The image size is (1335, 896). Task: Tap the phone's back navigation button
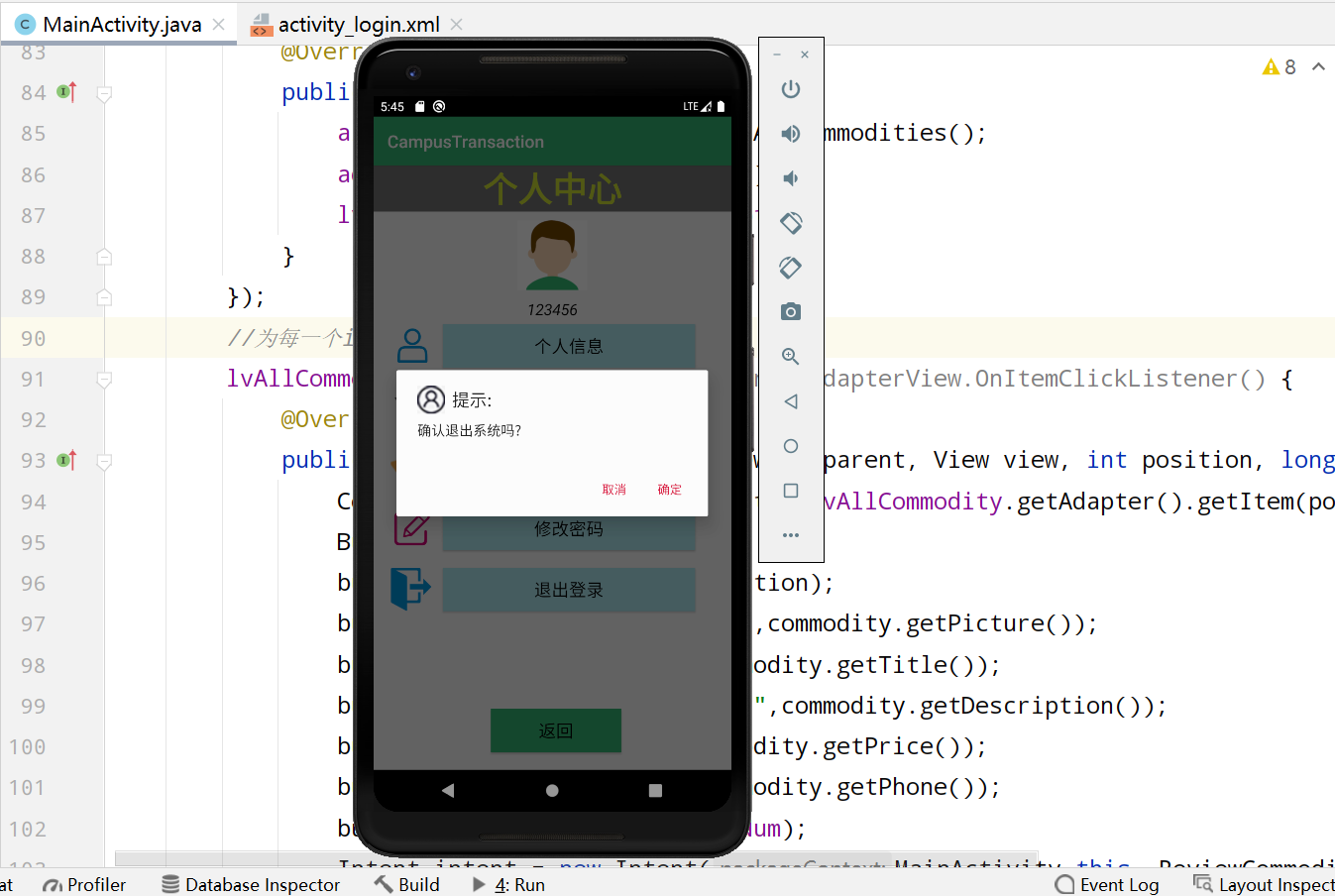point(448,790)
